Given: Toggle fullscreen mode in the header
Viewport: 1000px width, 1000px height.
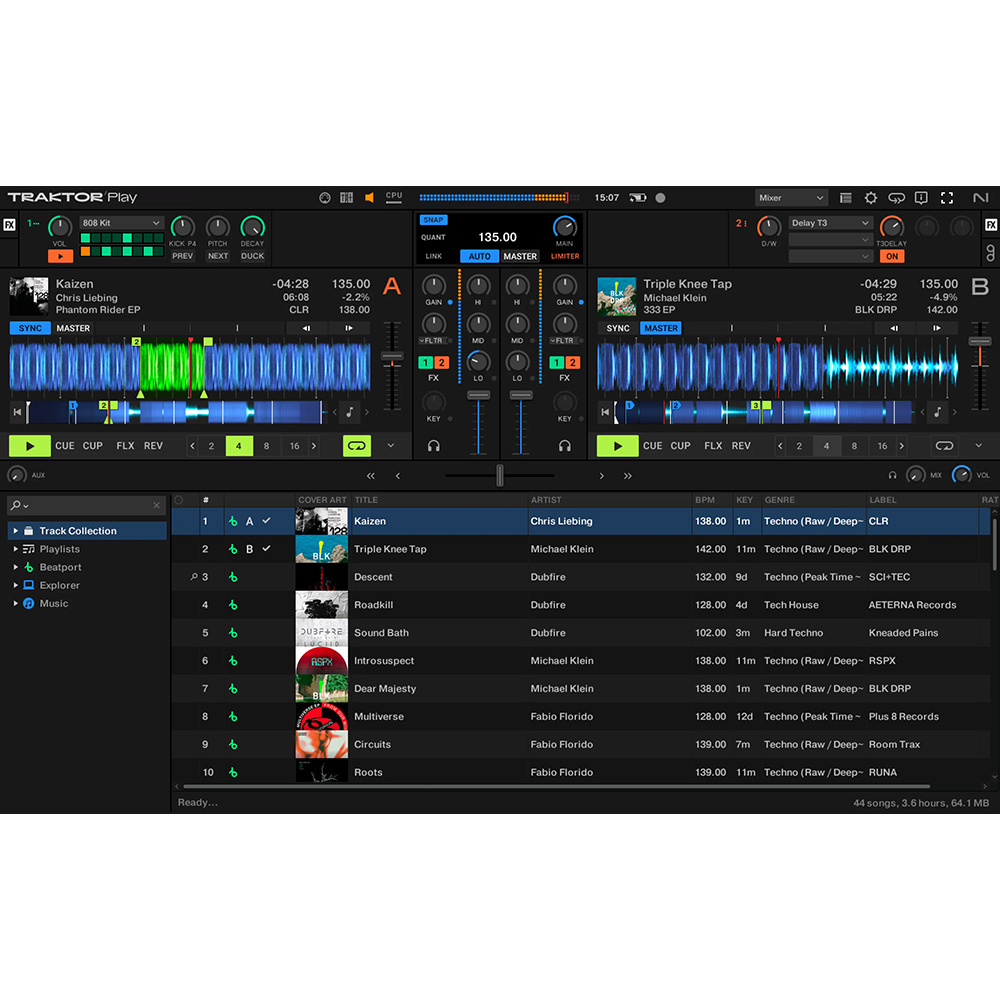Looking at the screenshot, I should (x=947, y=198).
